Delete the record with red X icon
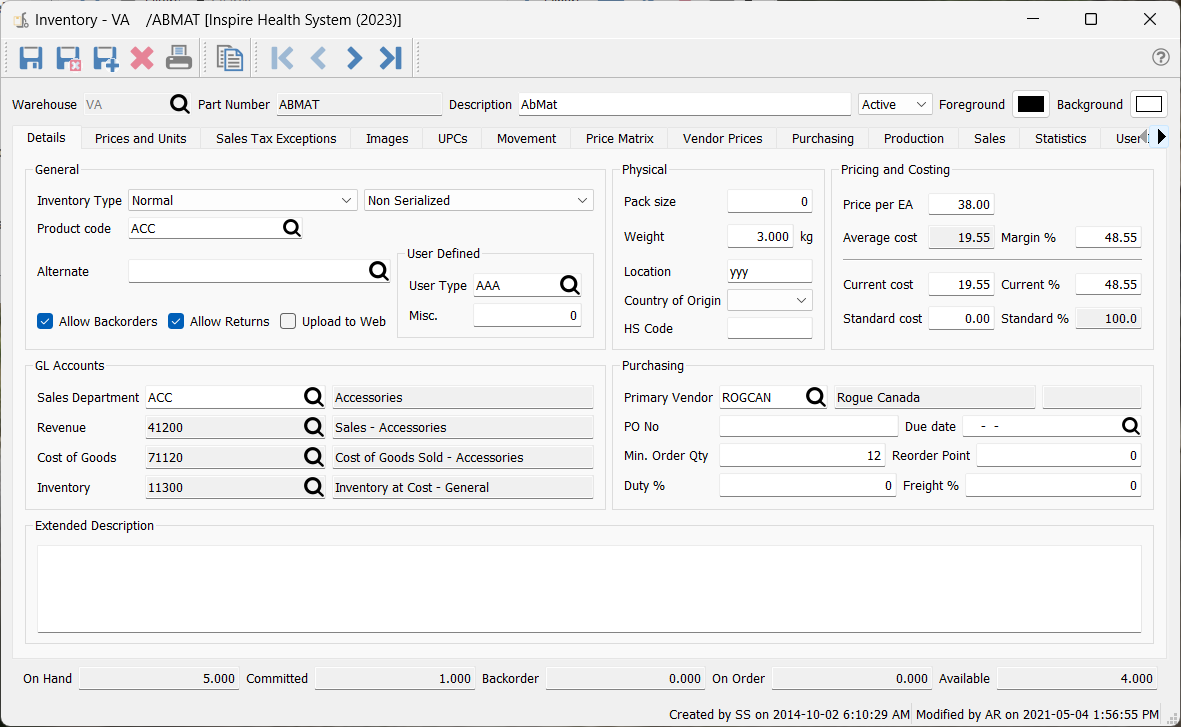 click(142, 58)
